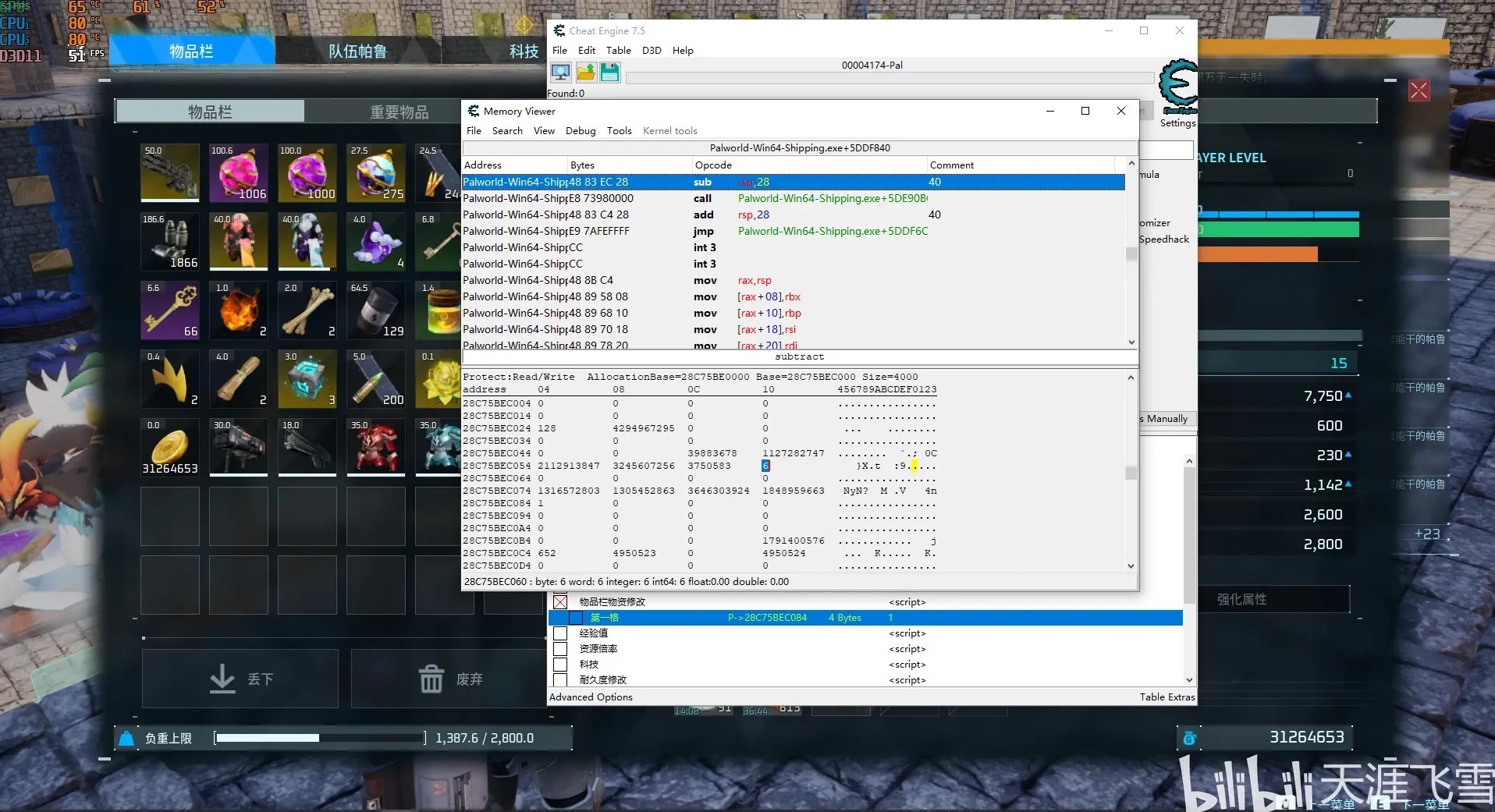
Task: Select the bones item in inventory
Action: 307,310
